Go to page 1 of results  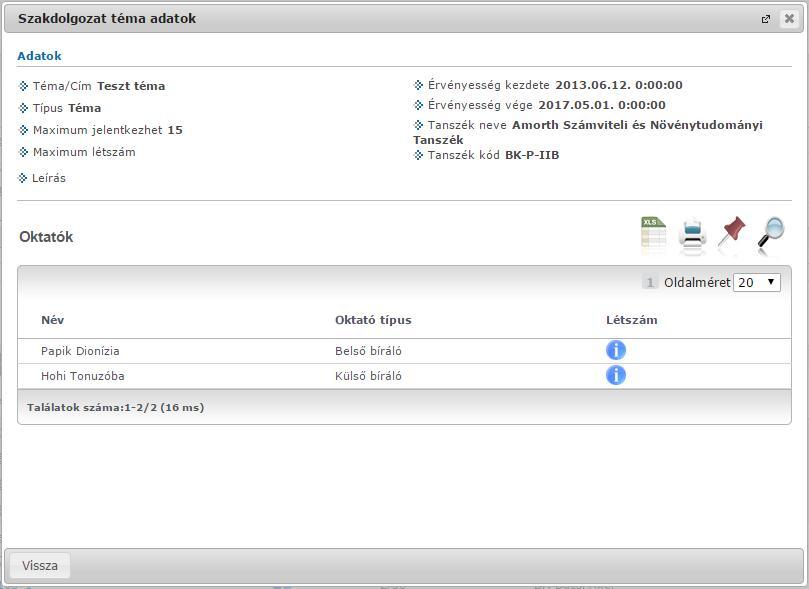(650, 282)
